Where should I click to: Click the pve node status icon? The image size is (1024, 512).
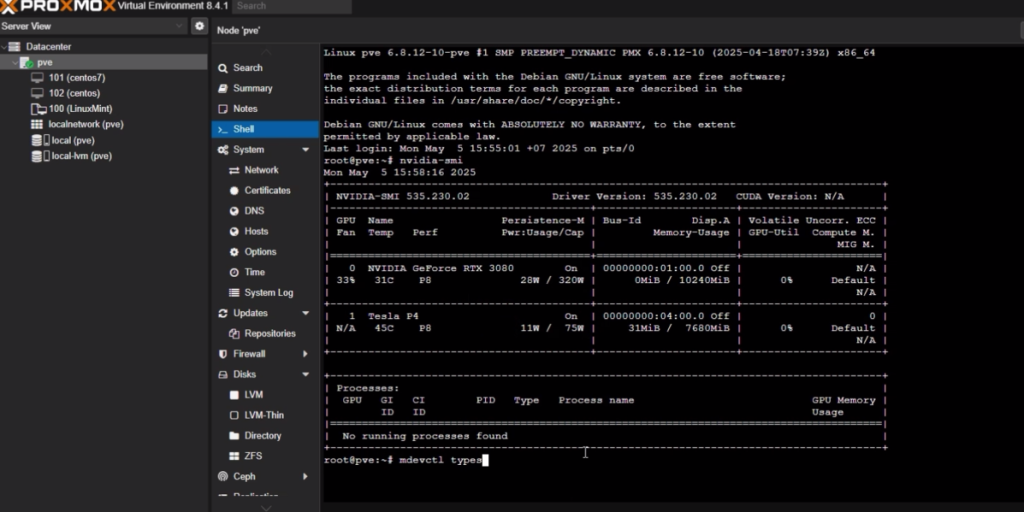26,63
